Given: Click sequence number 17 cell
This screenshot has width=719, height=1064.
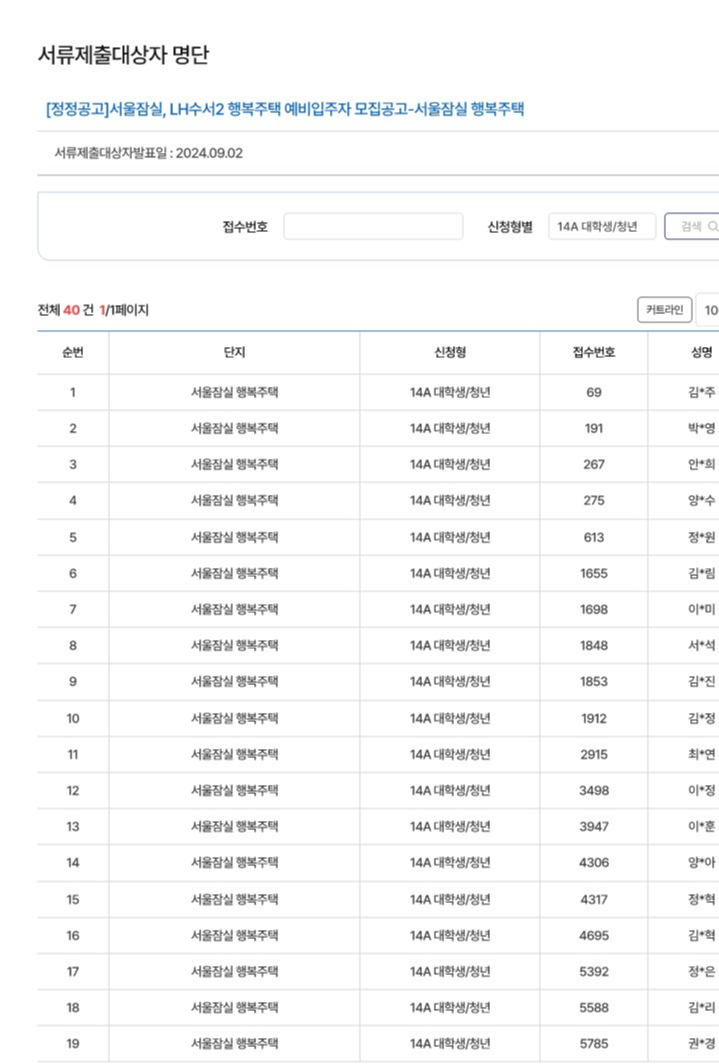Looking at the screenshot, I should coord(73,971).
